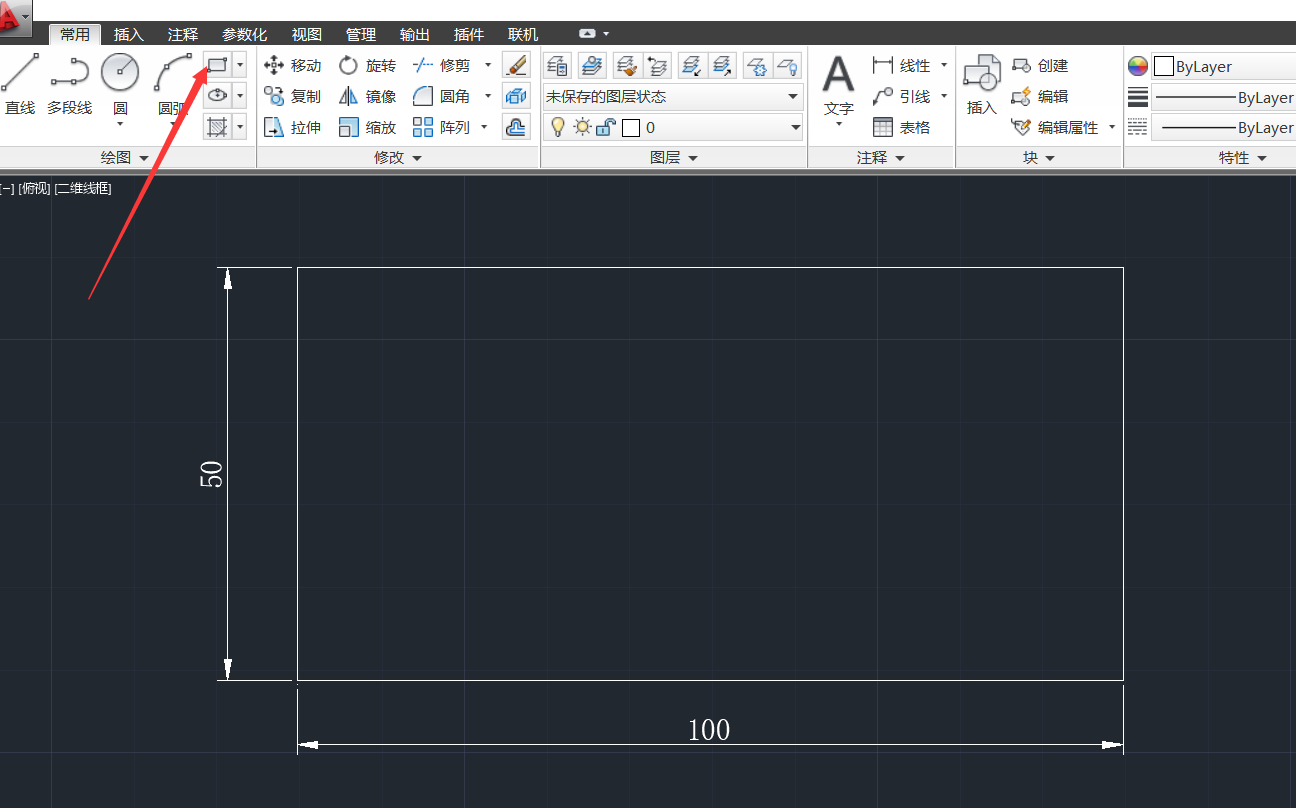The width and height of the screenshot is (1296, 808).
Task: Click the Mirror (镜像) tool
Action: [x=367, y=97]
